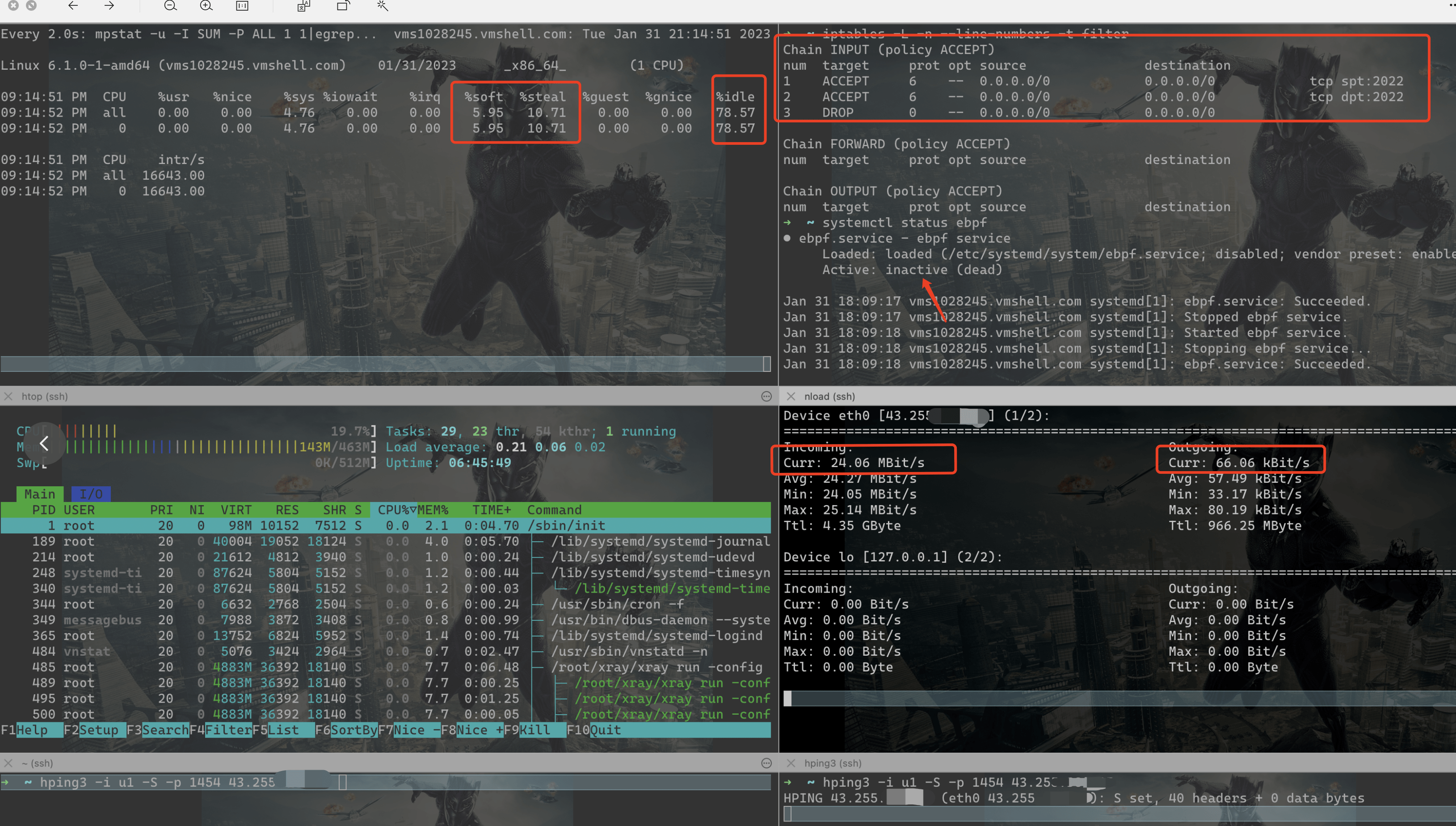Screen dimensions: 1456x826
Task: Zoom in with the magnifier plus icon
Action: (x=206, y=6)
